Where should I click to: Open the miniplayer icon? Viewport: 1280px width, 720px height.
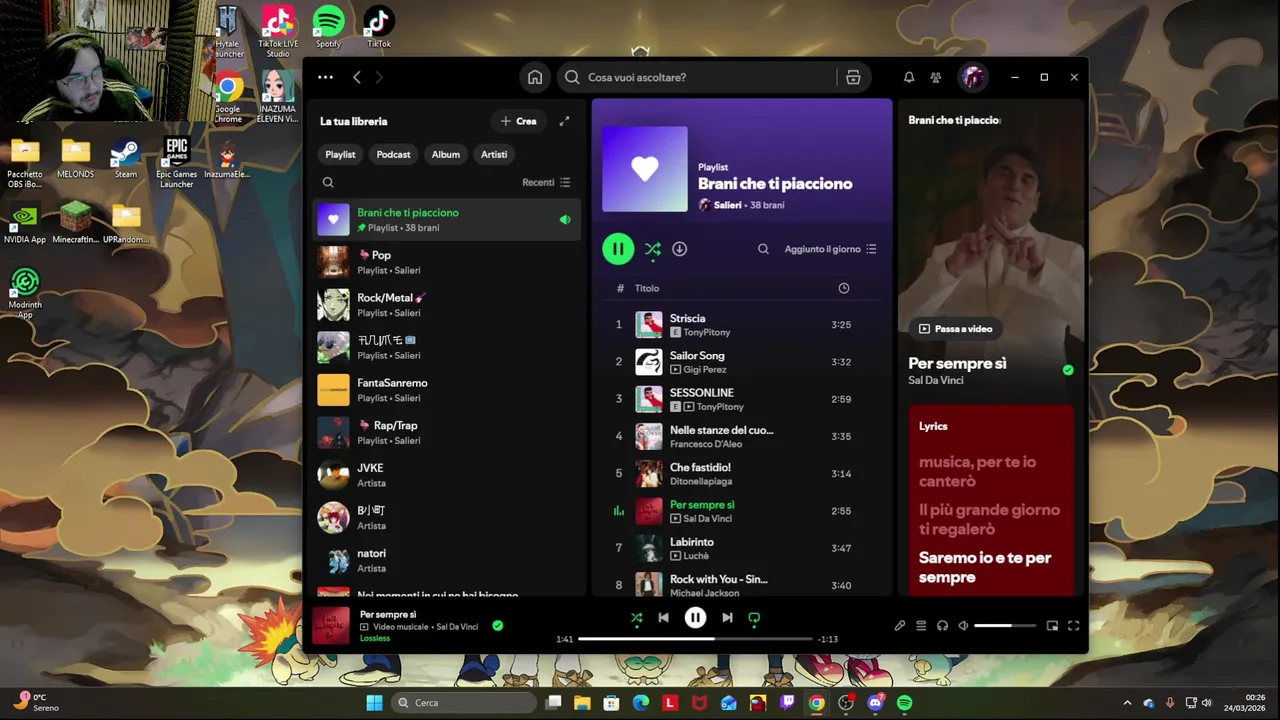tap(1052, 626)
